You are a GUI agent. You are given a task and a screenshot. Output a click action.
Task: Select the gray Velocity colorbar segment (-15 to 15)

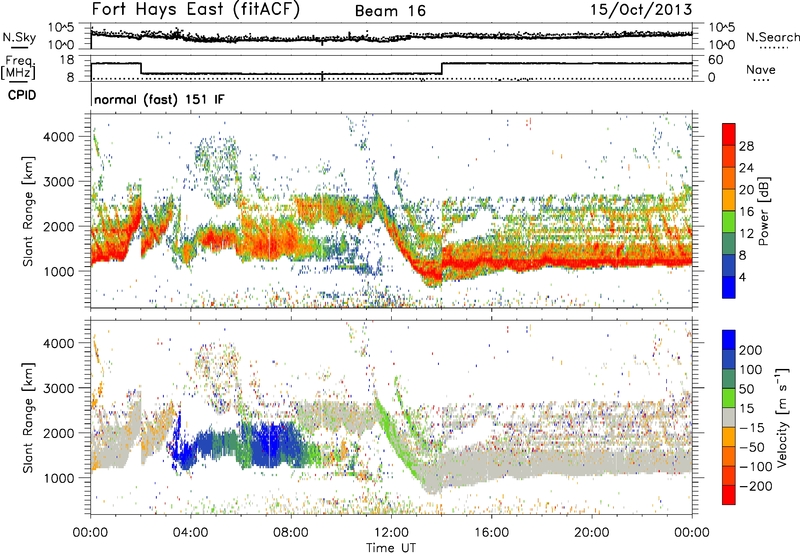click(x=729, y=417)
